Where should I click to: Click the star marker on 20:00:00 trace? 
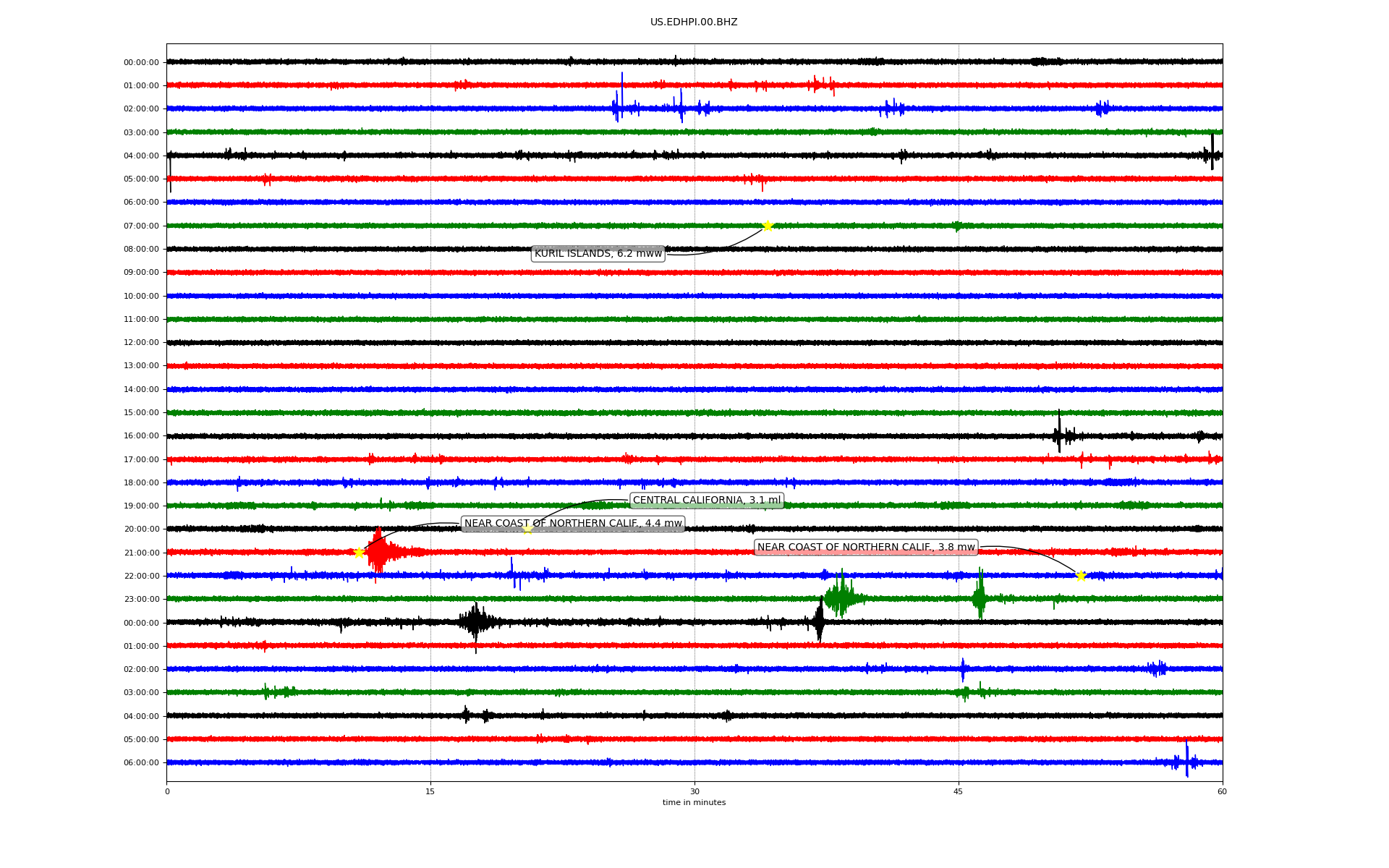527,529
